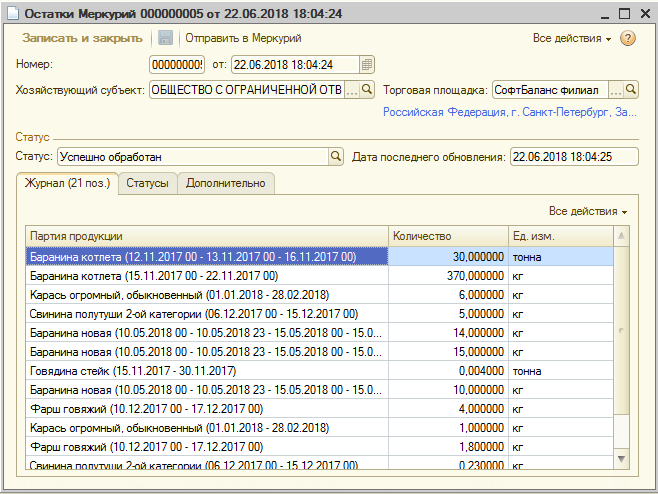The height and width of the screenshot is (494, 658).
Task: Click unit cell тонна in first Баранина котлета row
Action: (x=561, y=256)
